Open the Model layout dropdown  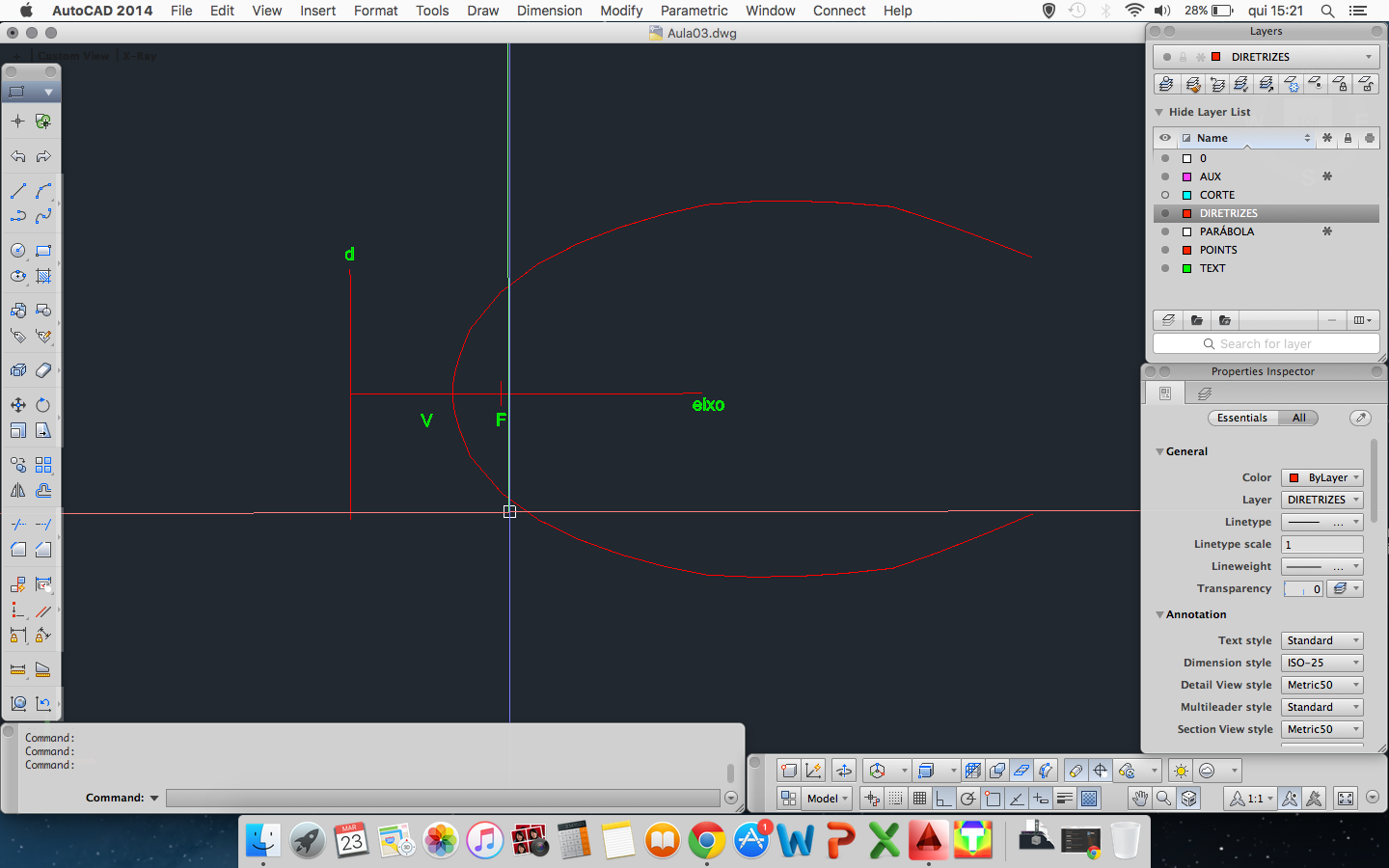pos(828,799)
